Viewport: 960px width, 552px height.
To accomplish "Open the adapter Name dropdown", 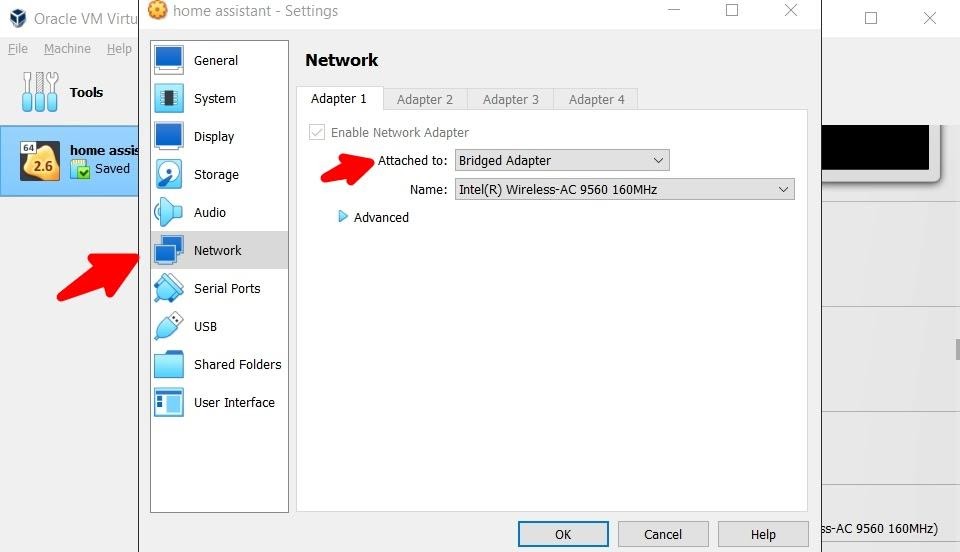I will point(624,189).
